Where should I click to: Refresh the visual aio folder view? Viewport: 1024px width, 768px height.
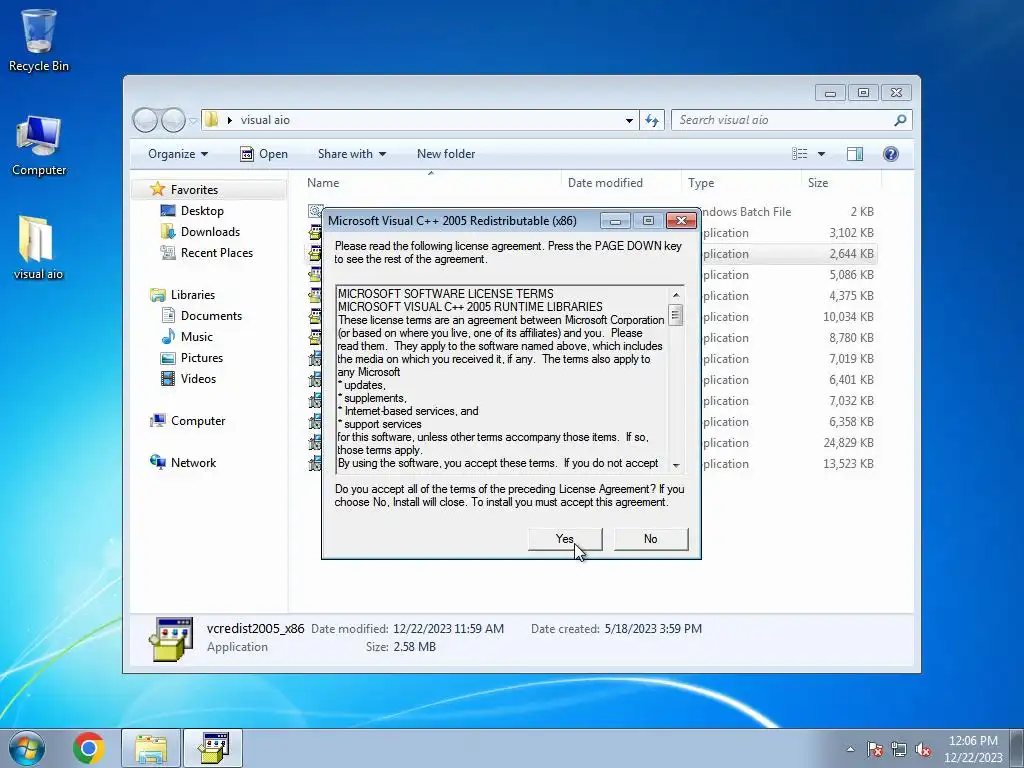tap(652, 120)
